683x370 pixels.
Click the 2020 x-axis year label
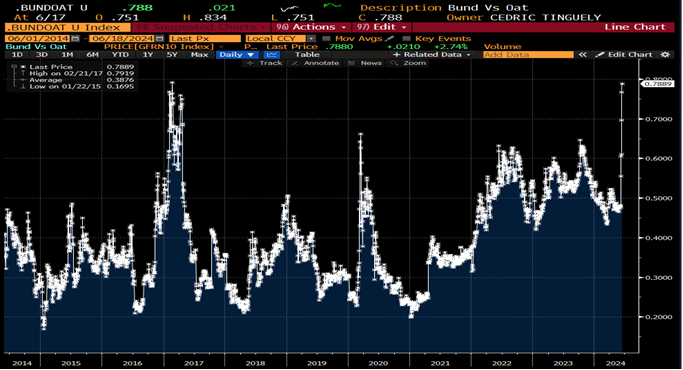378,363
